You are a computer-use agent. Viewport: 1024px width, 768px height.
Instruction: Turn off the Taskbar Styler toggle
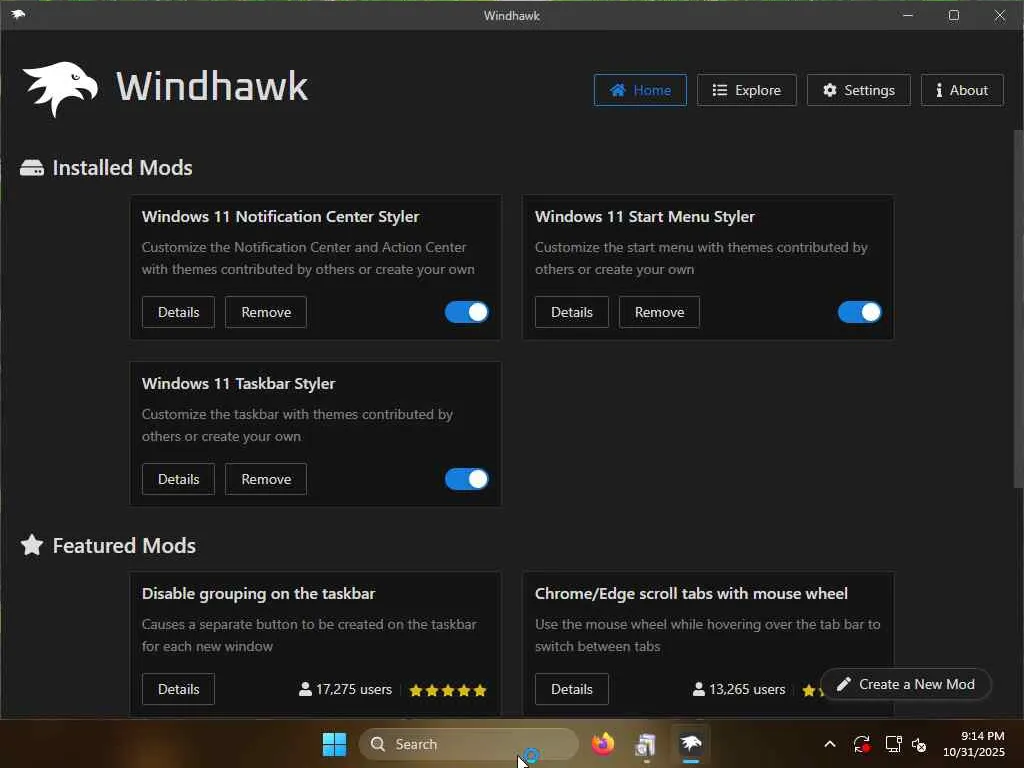[x=467, y=479]
